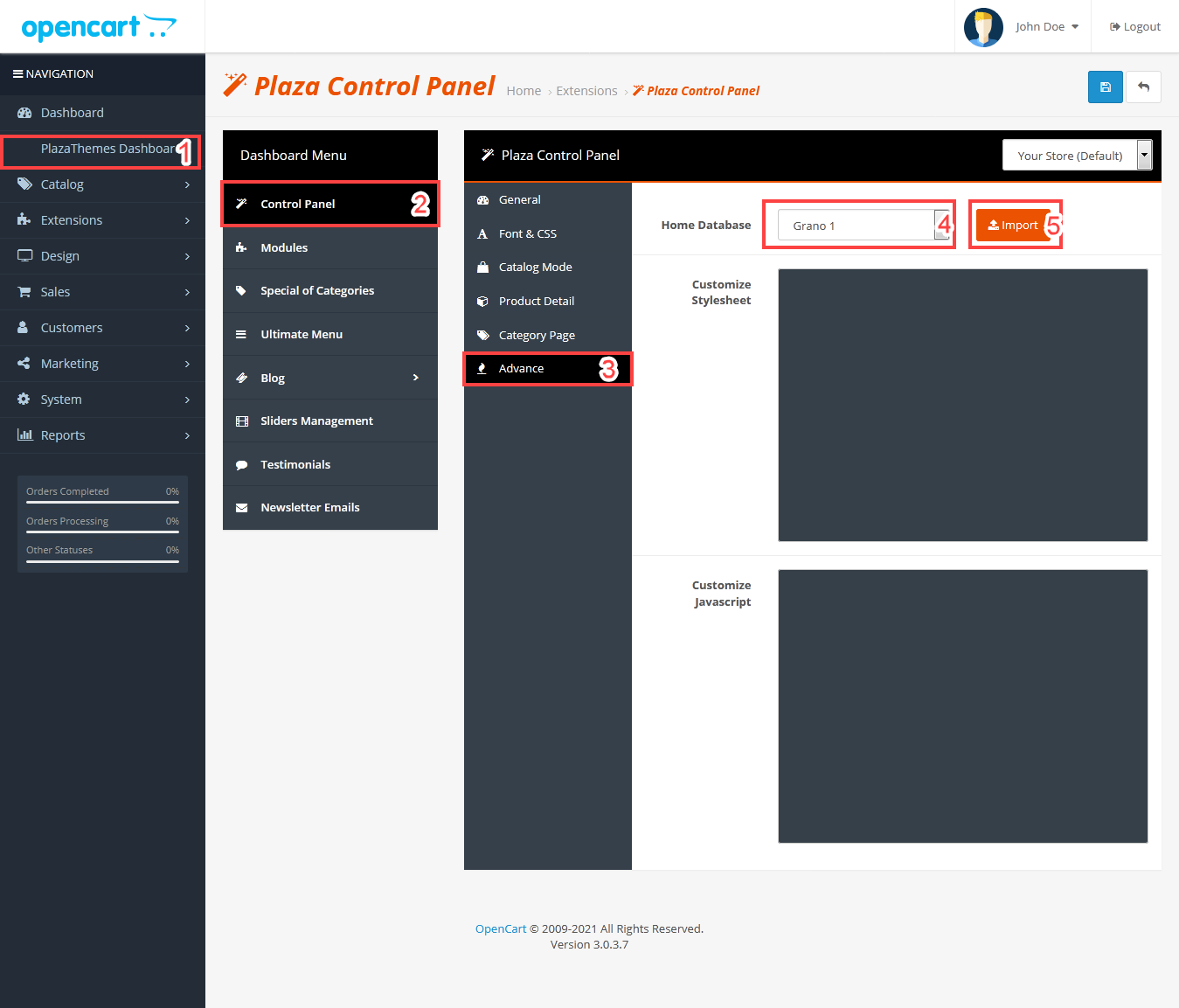Viewport: 1179px width, 1008px height.
Task: Click the wand icon in the Plaza Control Panel header
Action: (488, 155)
